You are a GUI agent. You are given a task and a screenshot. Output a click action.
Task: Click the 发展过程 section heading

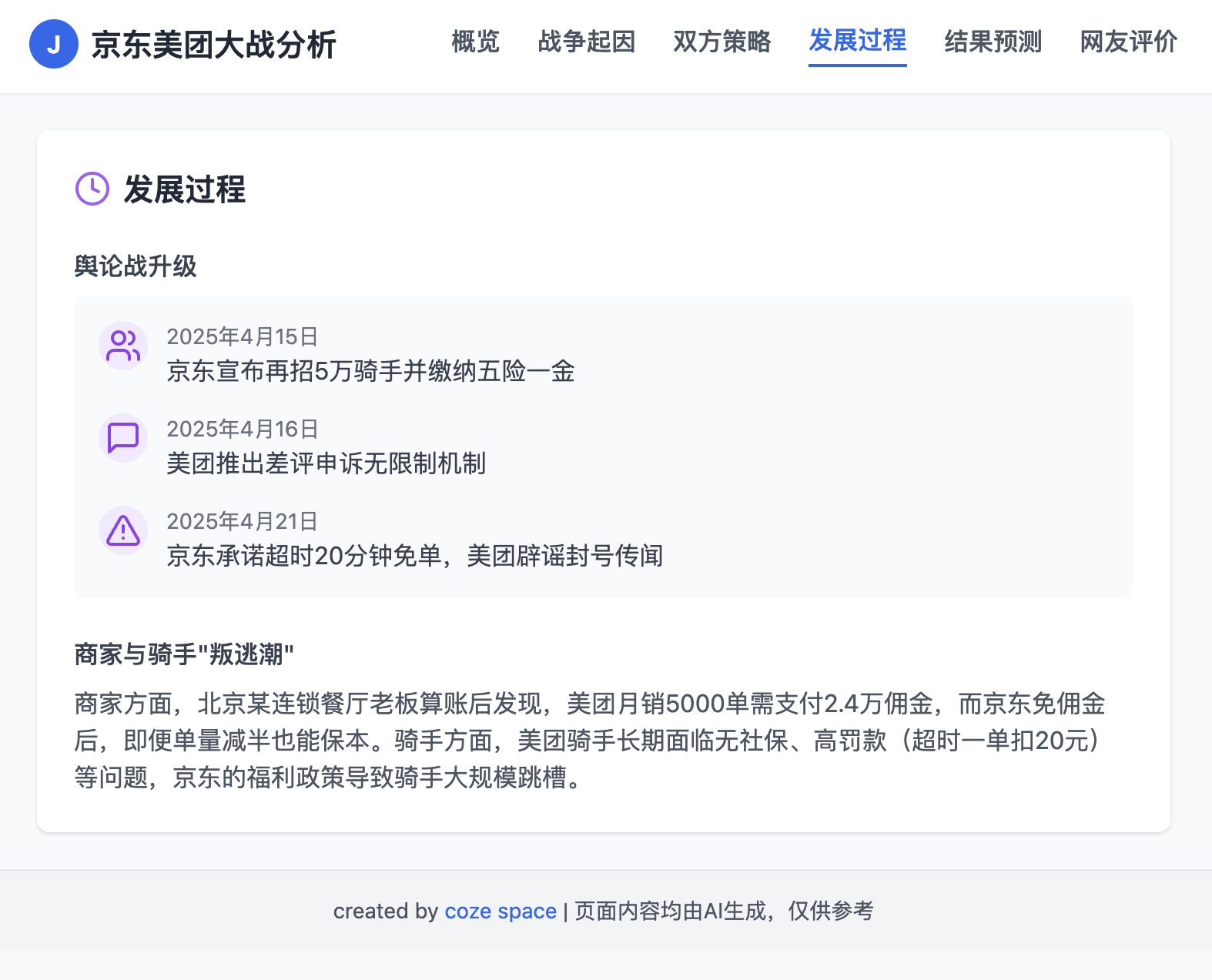pyautogui.click(x=185, y=189)
